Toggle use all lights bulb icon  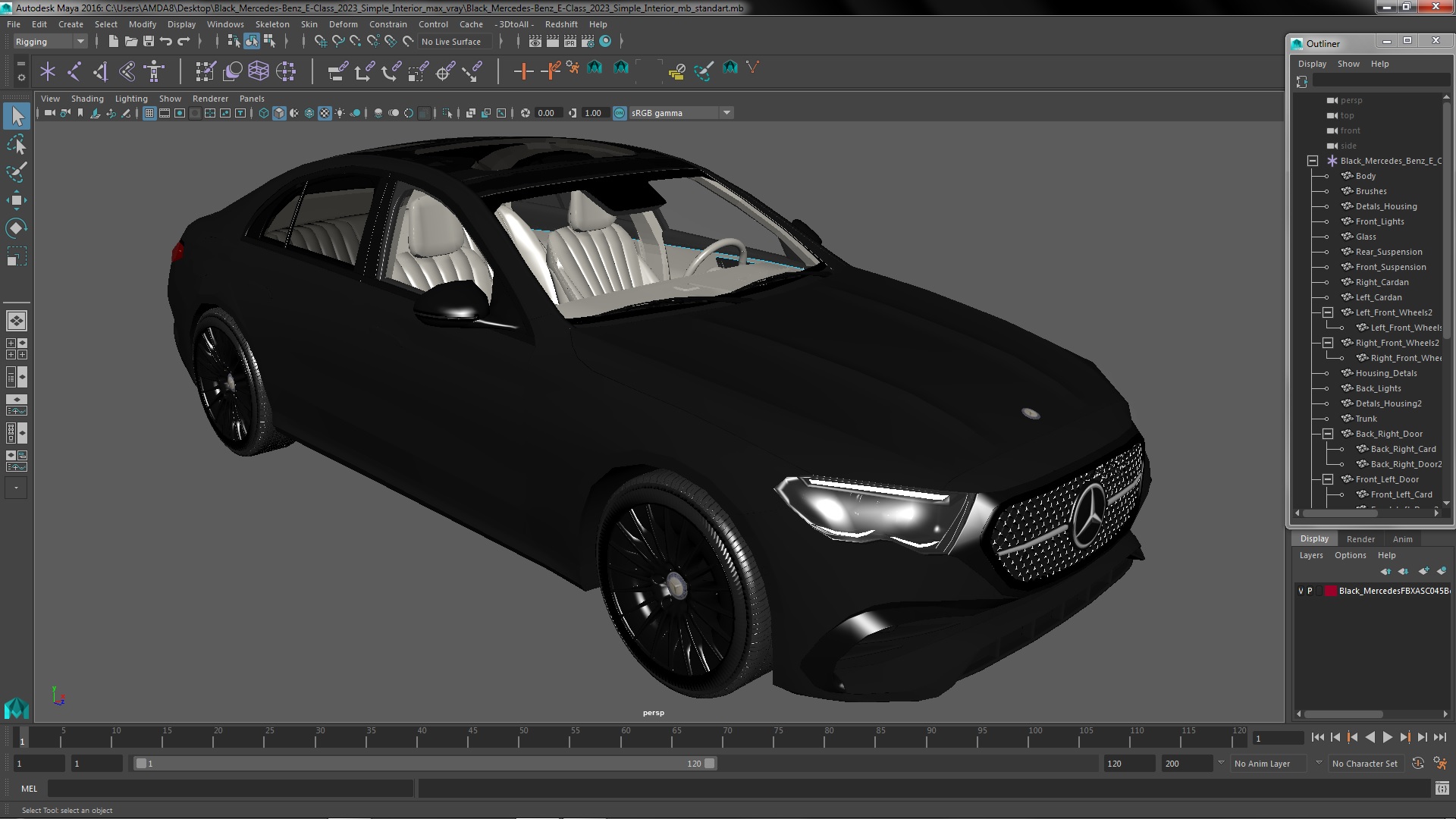click(x=340, y=113)
